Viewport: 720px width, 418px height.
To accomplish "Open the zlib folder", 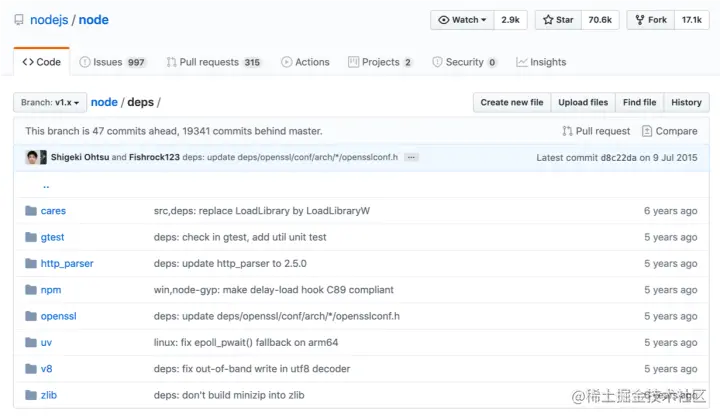I will click(x=49, y=395).
